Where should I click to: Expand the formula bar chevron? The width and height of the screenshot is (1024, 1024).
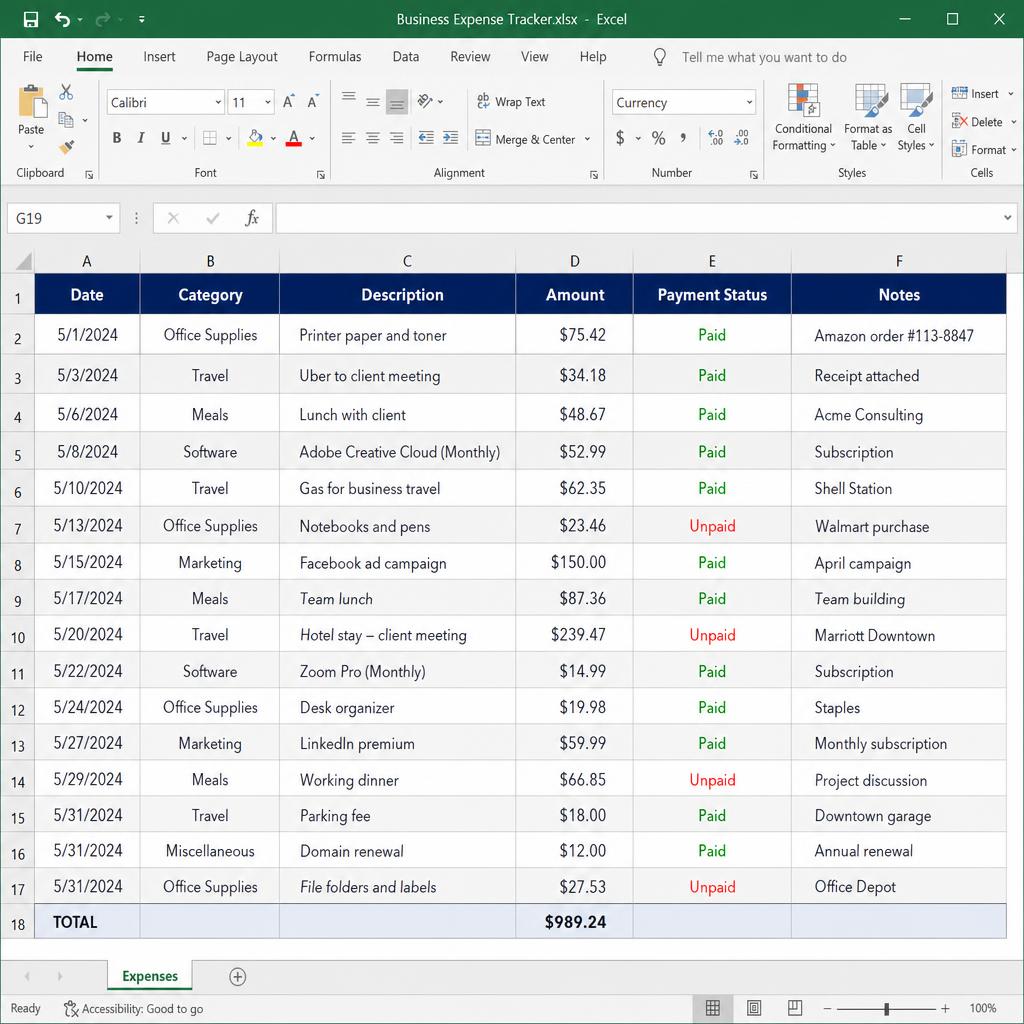point(1008,217)
